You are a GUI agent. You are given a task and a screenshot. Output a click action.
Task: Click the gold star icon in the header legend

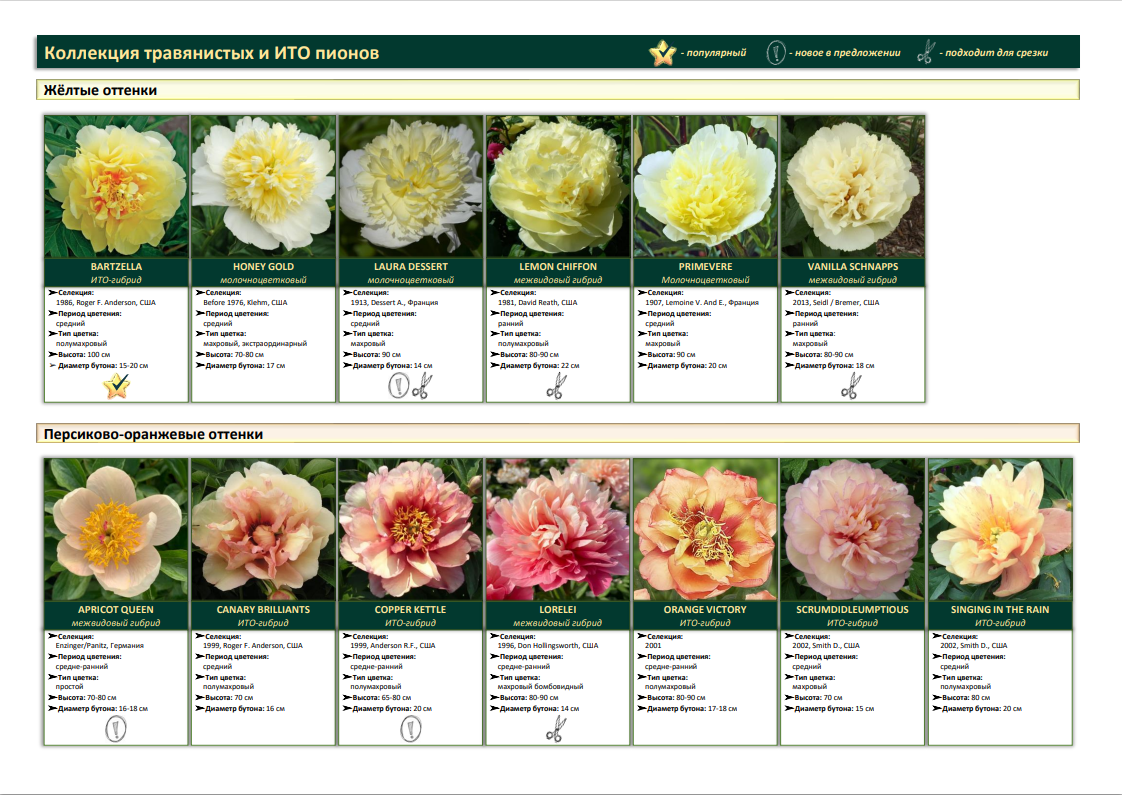[x=662, y=53]
